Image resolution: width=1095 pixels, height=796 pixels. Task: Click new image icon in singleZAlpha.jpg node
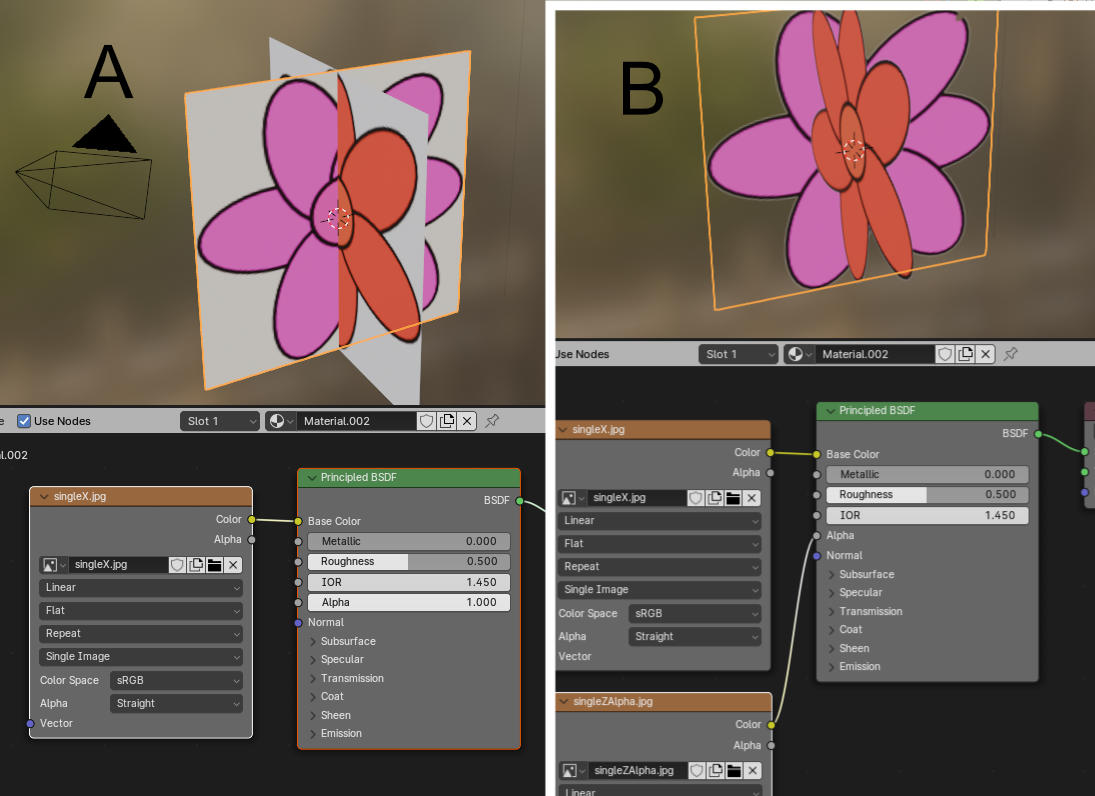pyautogui.click(x=715, y=770)
